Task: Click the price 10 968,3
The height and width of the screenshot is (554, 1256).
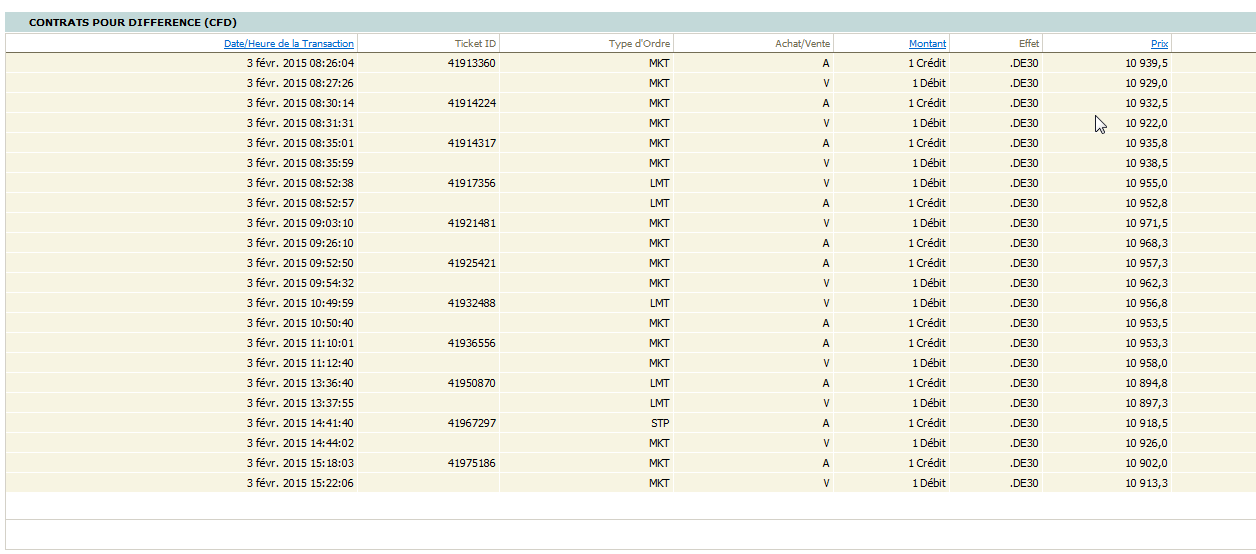Action: click(x=1146, y=243)
